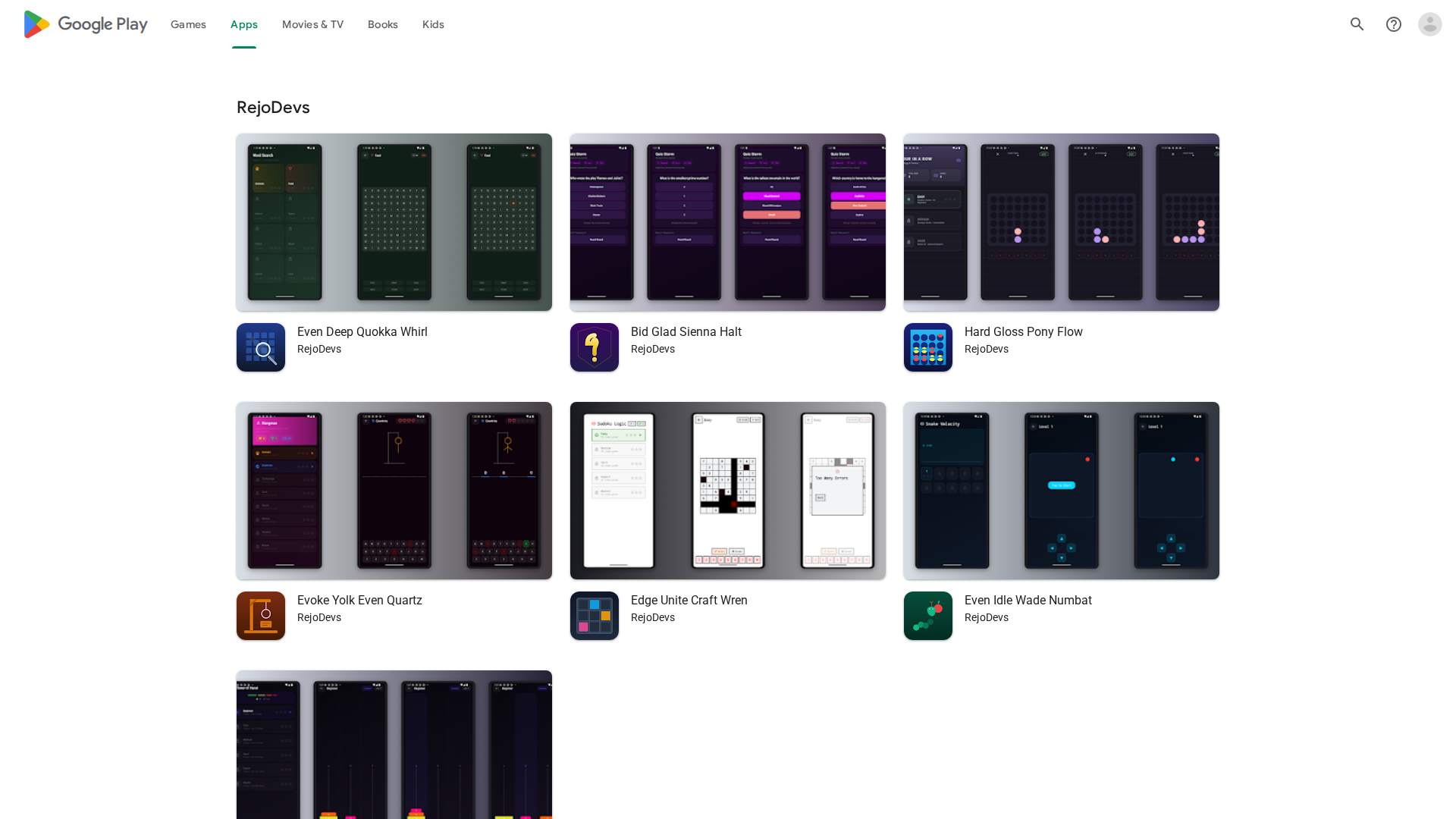
Task: Click RejoDevs under Hard Gloss Pony Flow
Action: pos(987,350)
